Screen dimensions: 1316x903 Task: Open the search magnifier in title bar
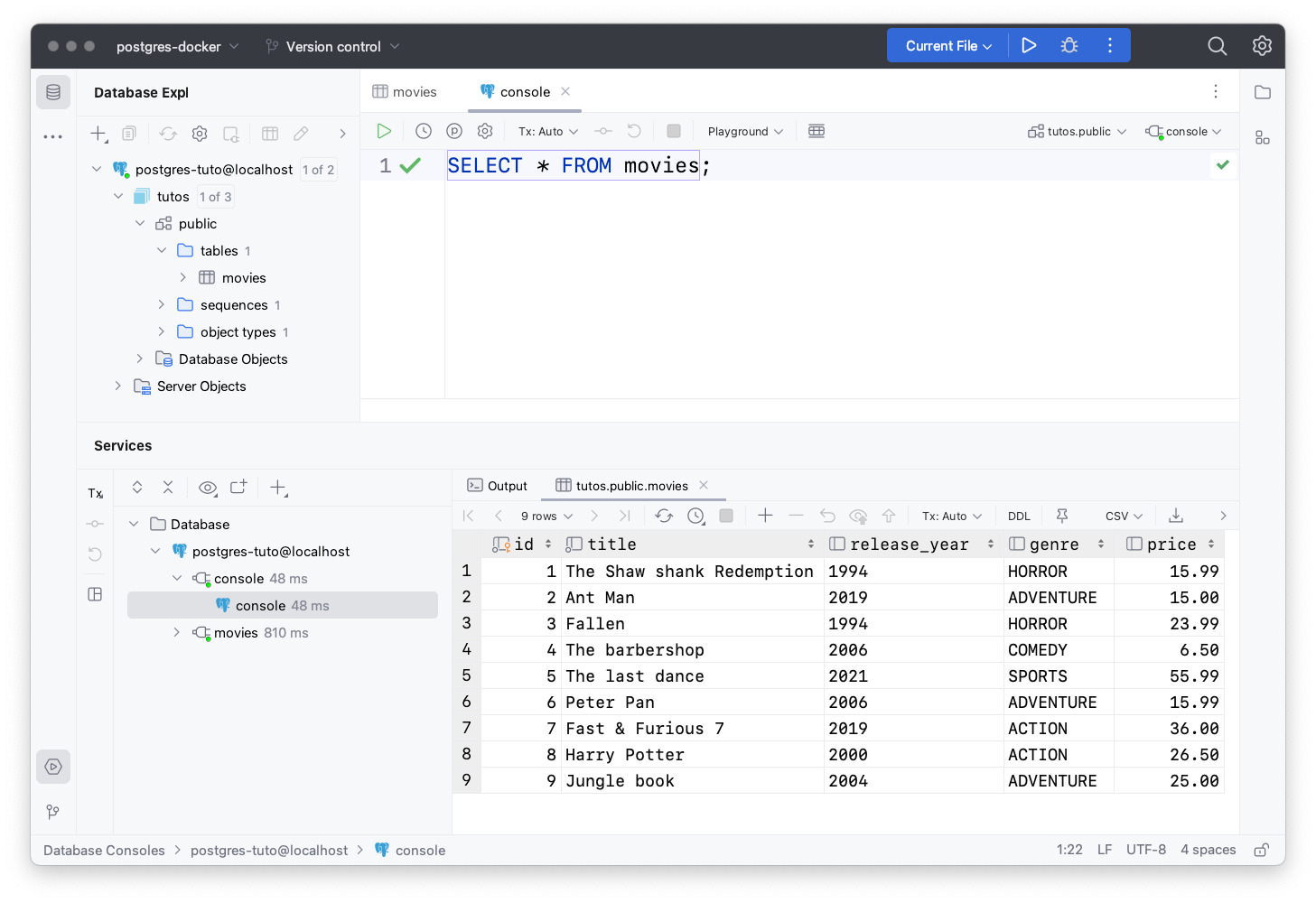1217,46
